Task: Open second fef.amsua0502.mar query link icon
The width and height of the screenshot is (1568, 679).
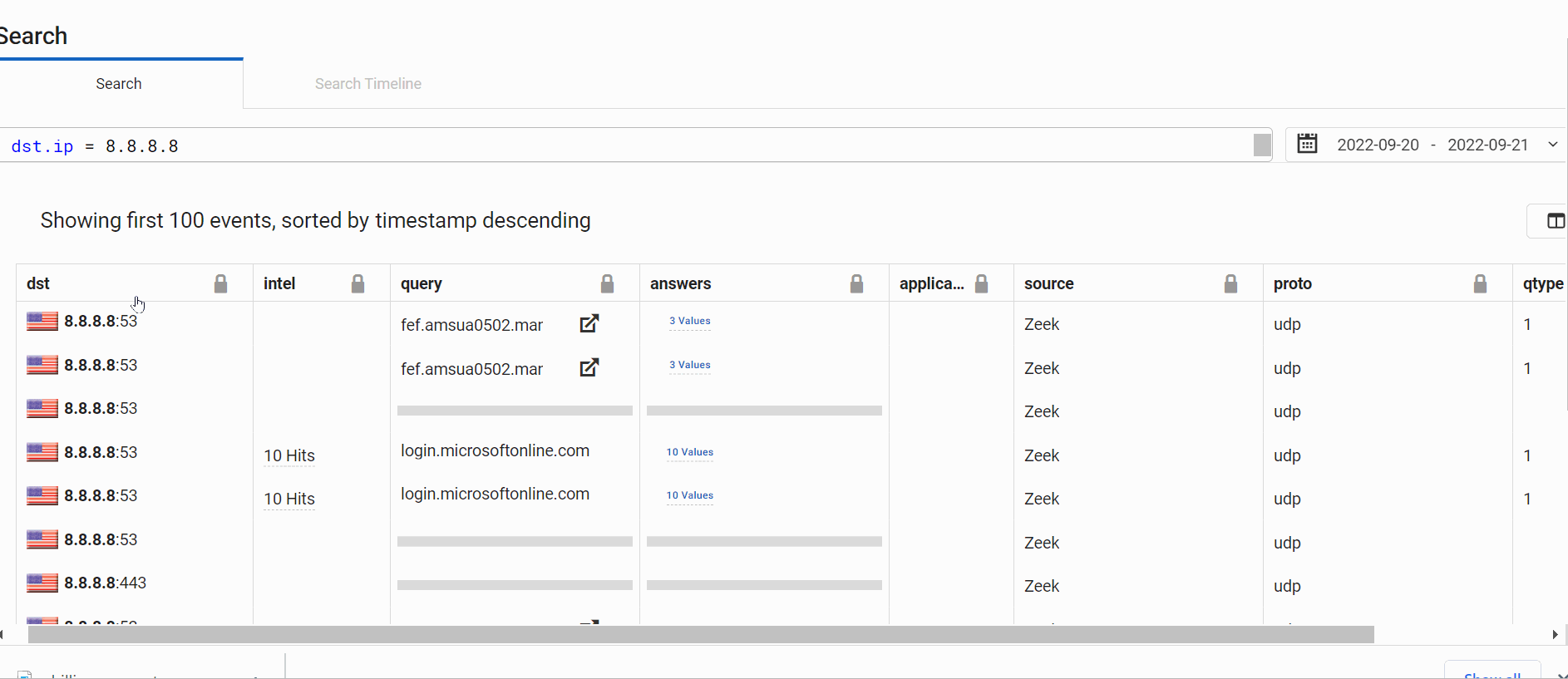Action: coord(589,367)
